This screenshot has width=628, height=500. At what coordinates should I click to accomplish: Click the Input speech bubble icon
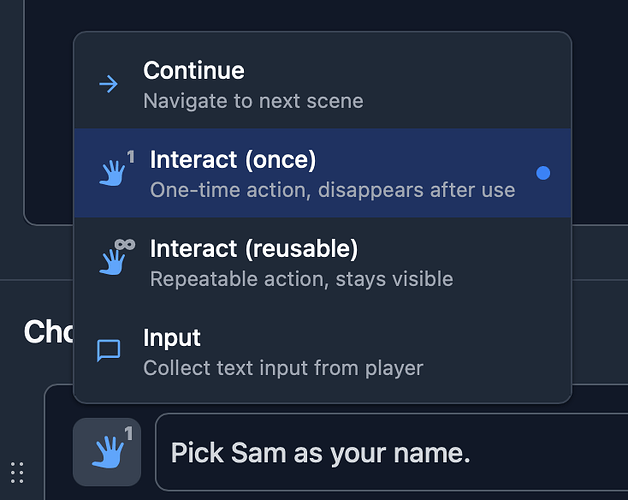[x=108, y=350]
